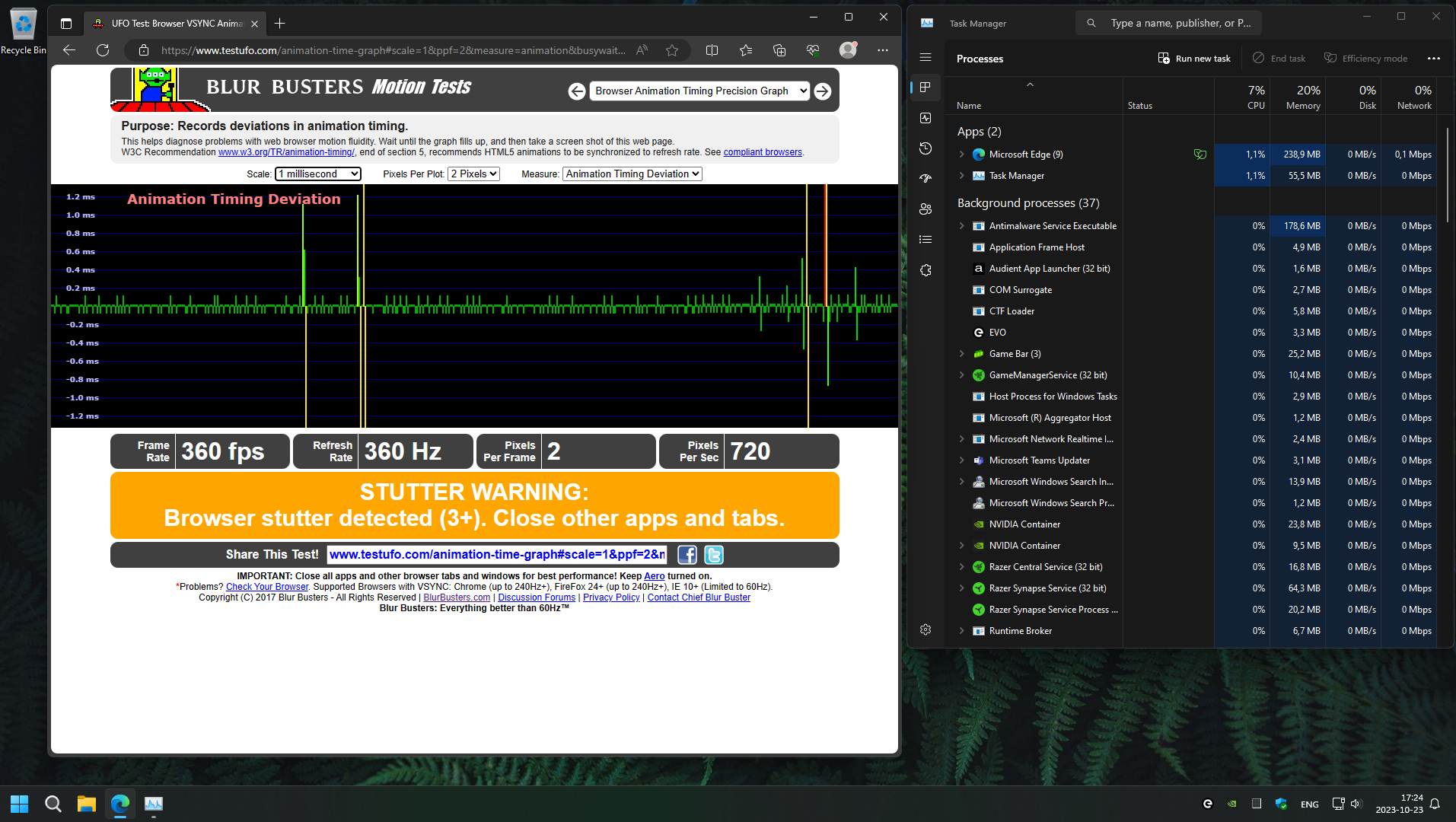Open the w3.org animation-timing link
Image resolution: width=1456 pixels, height=822 pixels.
pos(286,152)
